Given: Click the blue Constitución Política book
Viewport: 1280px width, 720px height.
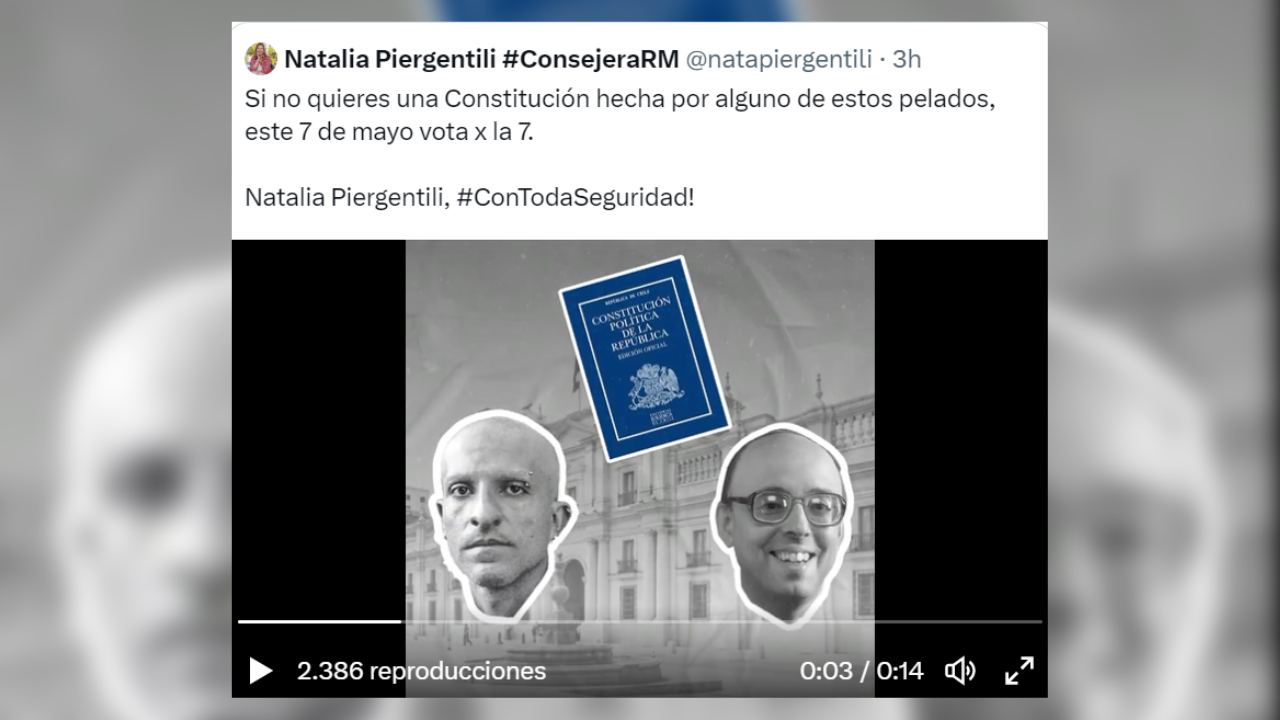Looking at the screenshot, I should (644, 358).
